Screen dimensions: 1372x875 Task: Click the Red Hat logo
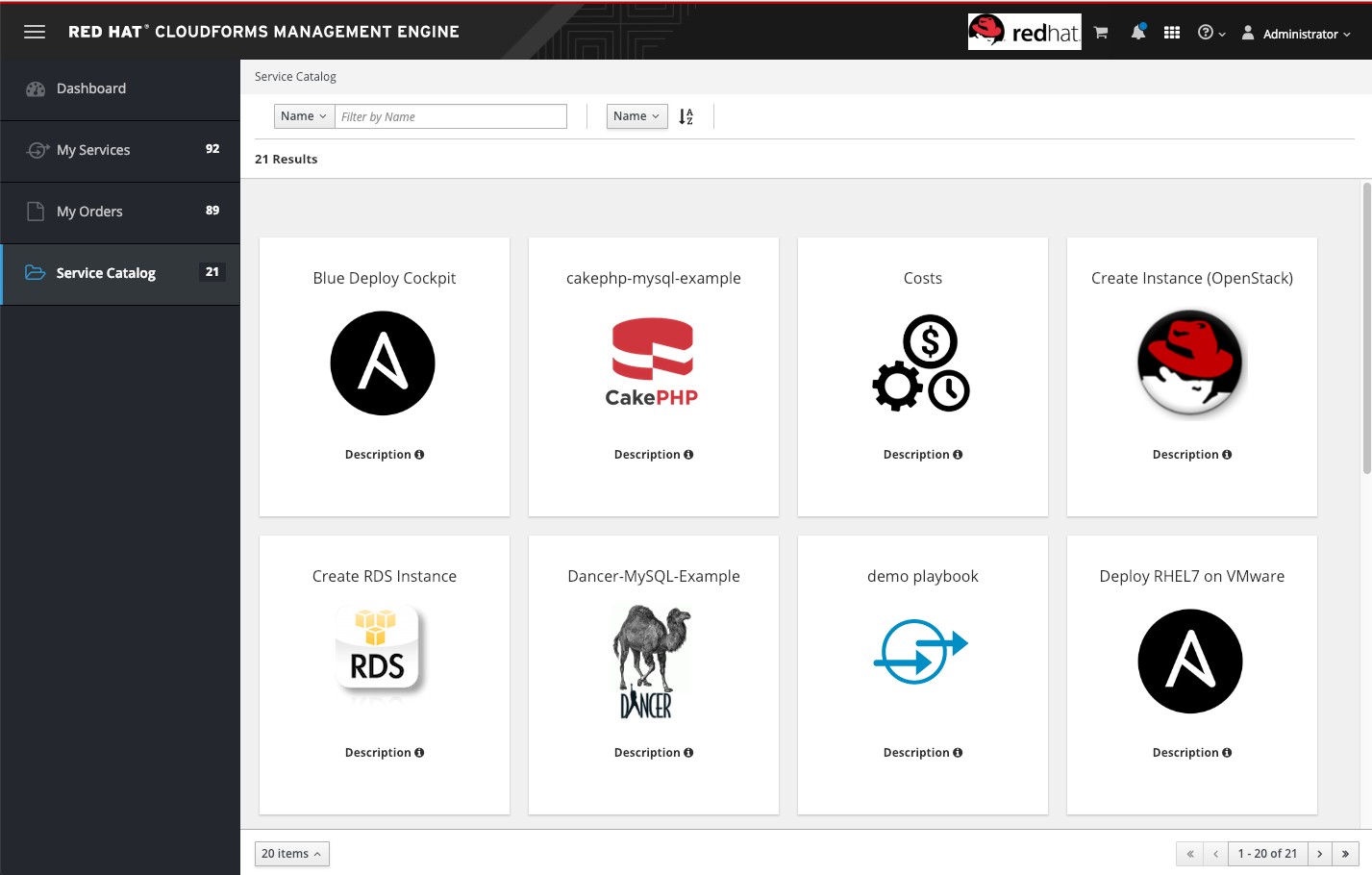pos(1024,32)
